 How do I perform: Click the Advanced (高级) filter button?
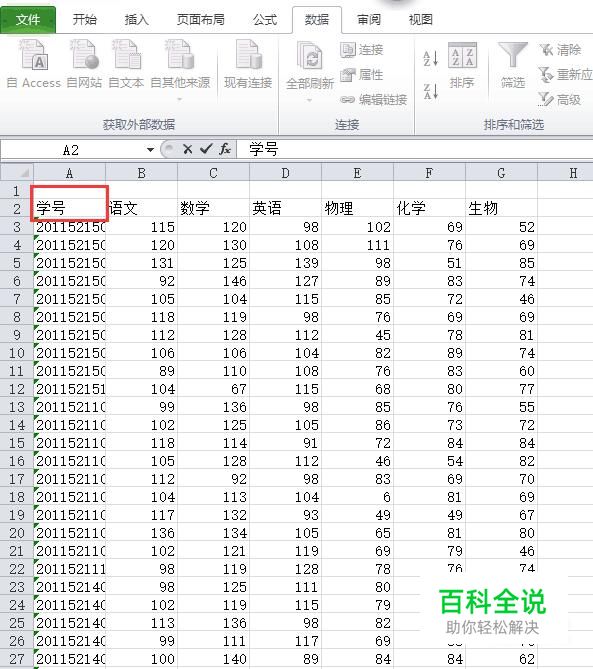click(560, 100)
